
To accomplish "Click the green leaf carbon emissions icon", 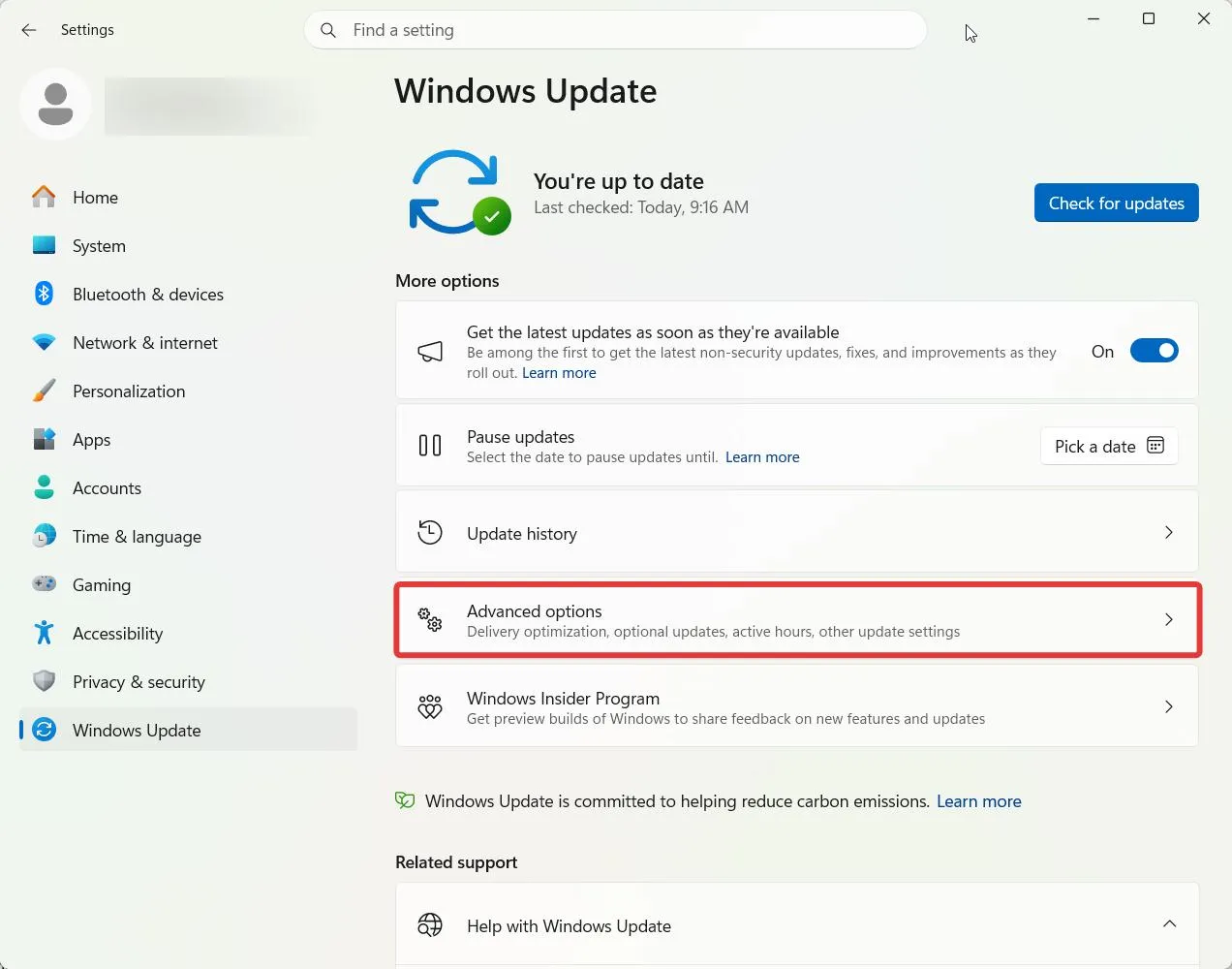I will pos(405,800).
